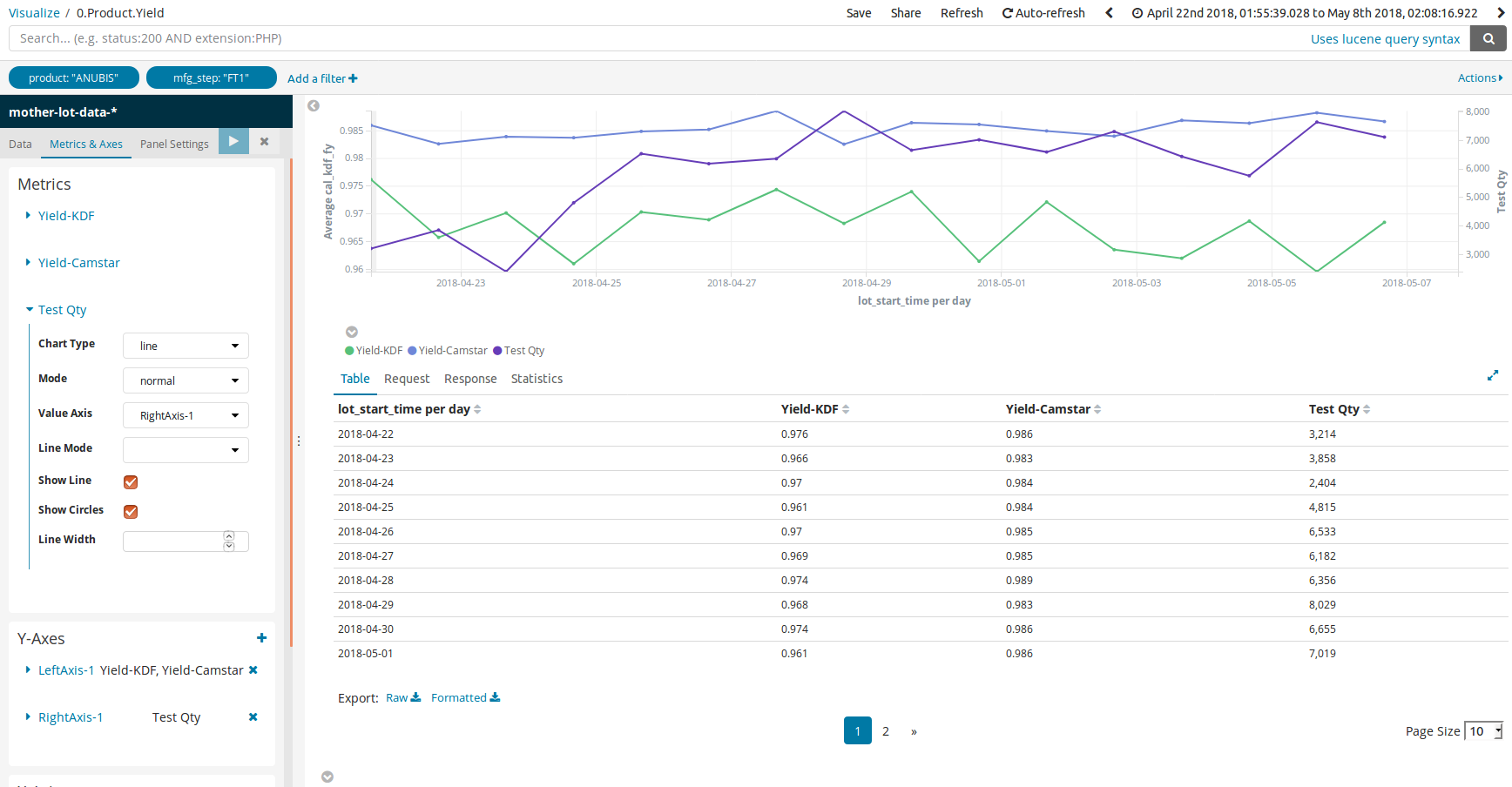Collapse the Test Qty metric
This screenshot has height=787, width=1512.
click(56, 310)
